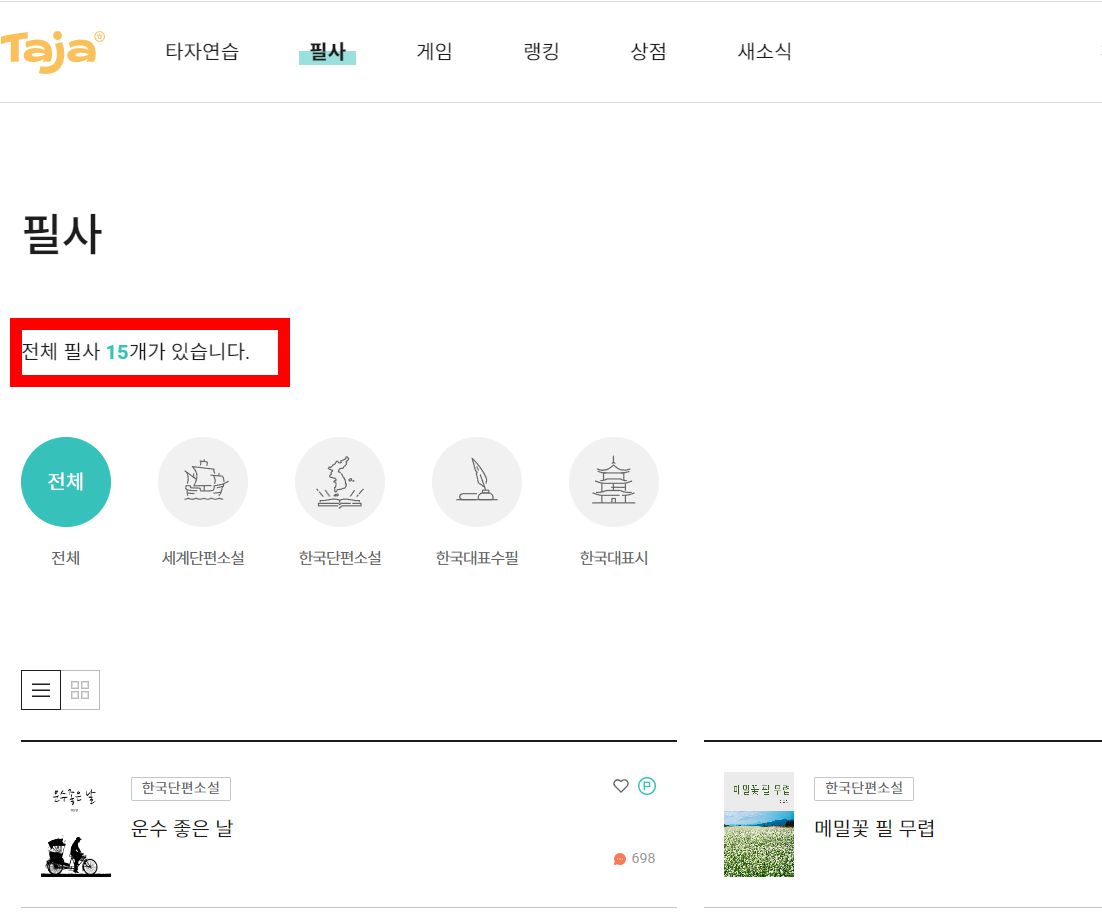This screenshot has height=917, width=1102.
Task: Select the 세계단편소설 sailing ship category icon
Action: click(x=203, y=481)
